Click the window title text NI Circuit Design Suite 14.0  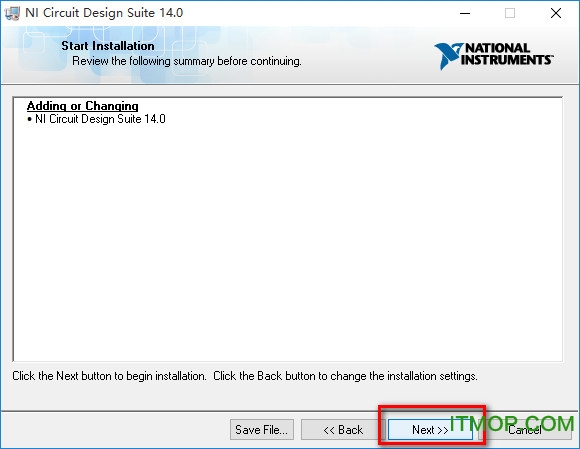104,13
